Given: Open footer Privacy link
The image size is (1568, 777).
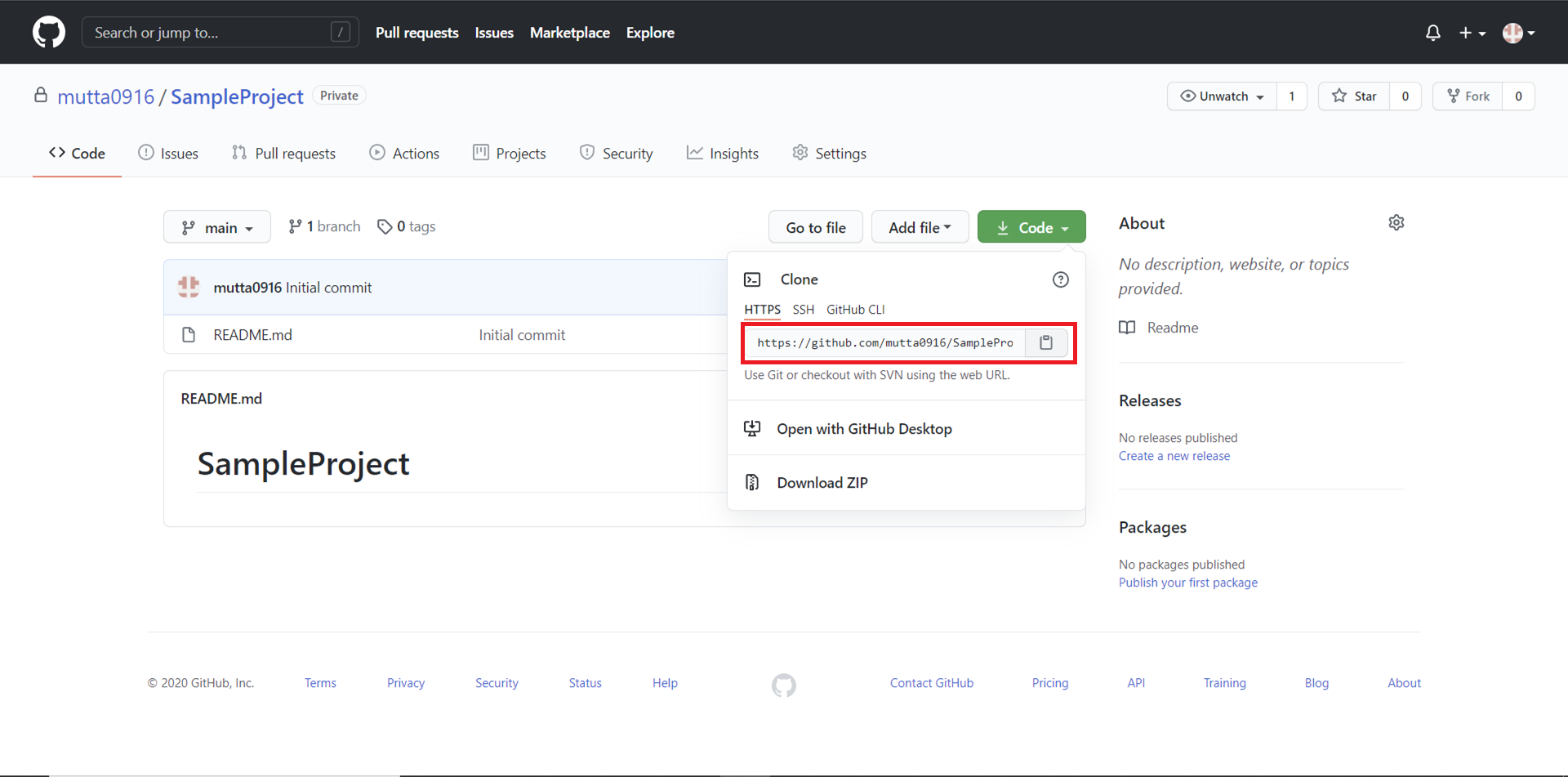Looking at the screenshot, I should 406,683.
